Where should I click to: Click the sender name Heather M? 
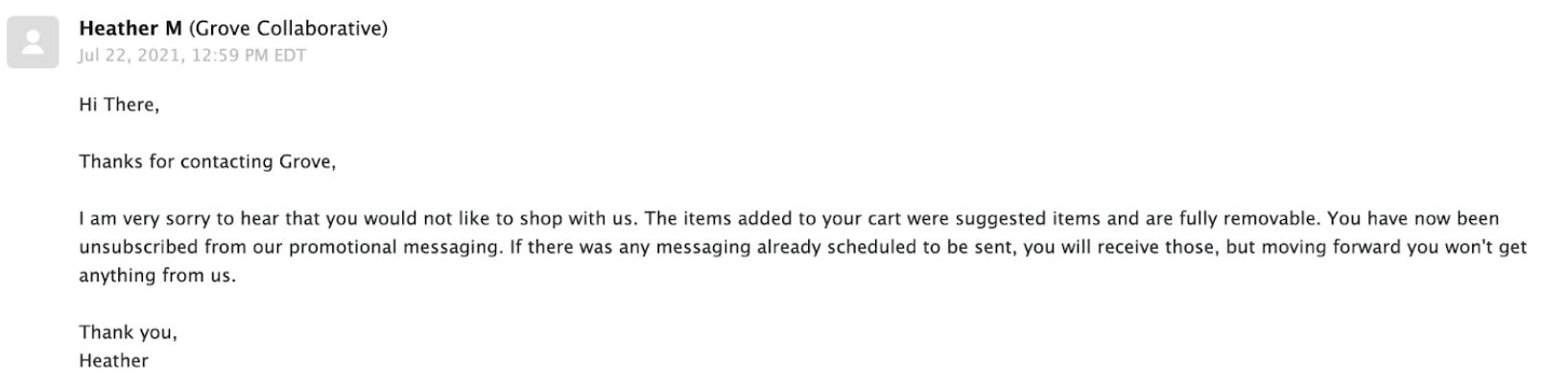[131, 28]
